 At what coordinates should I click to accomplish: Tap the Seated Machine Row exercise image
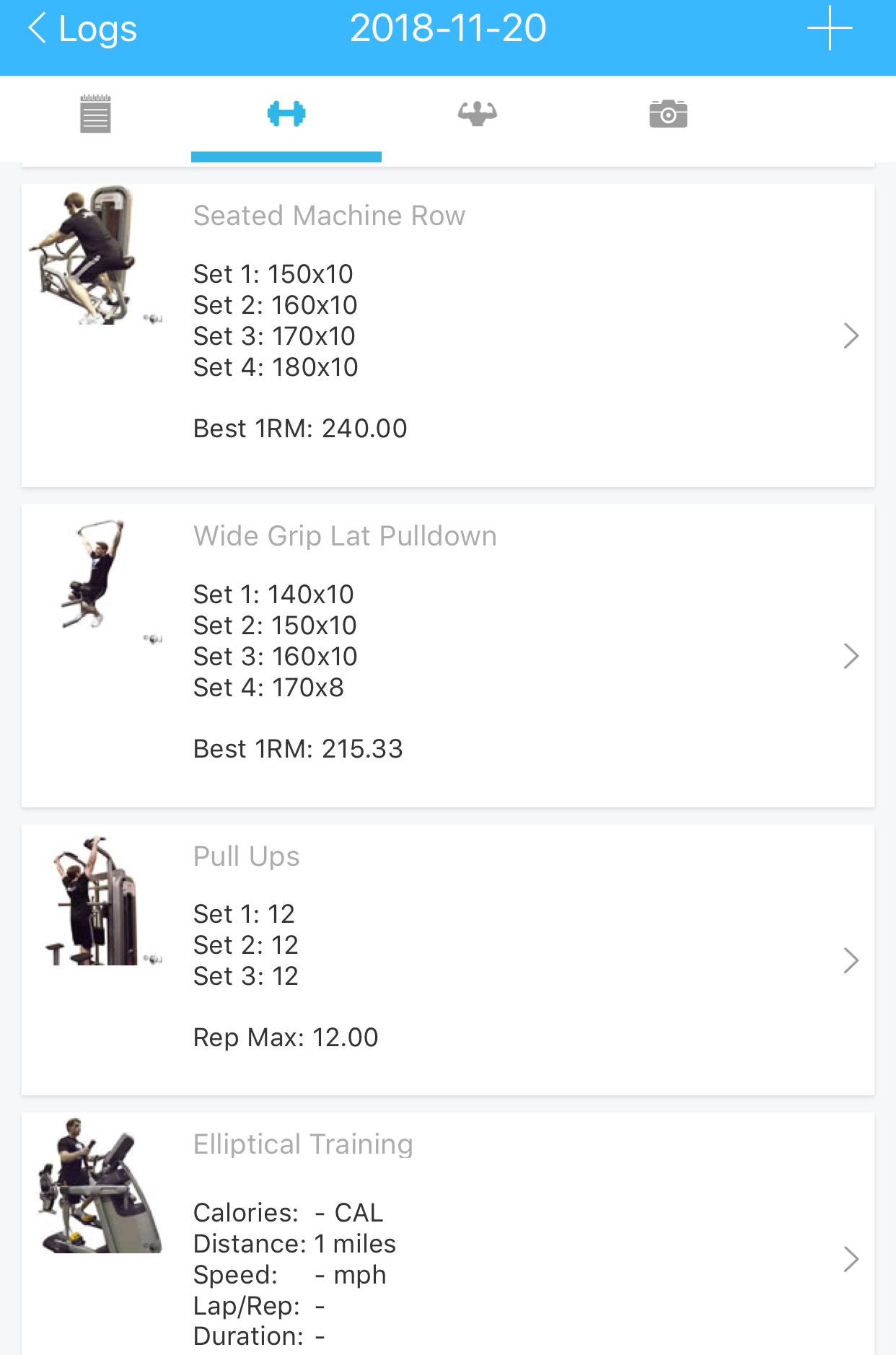92,255
